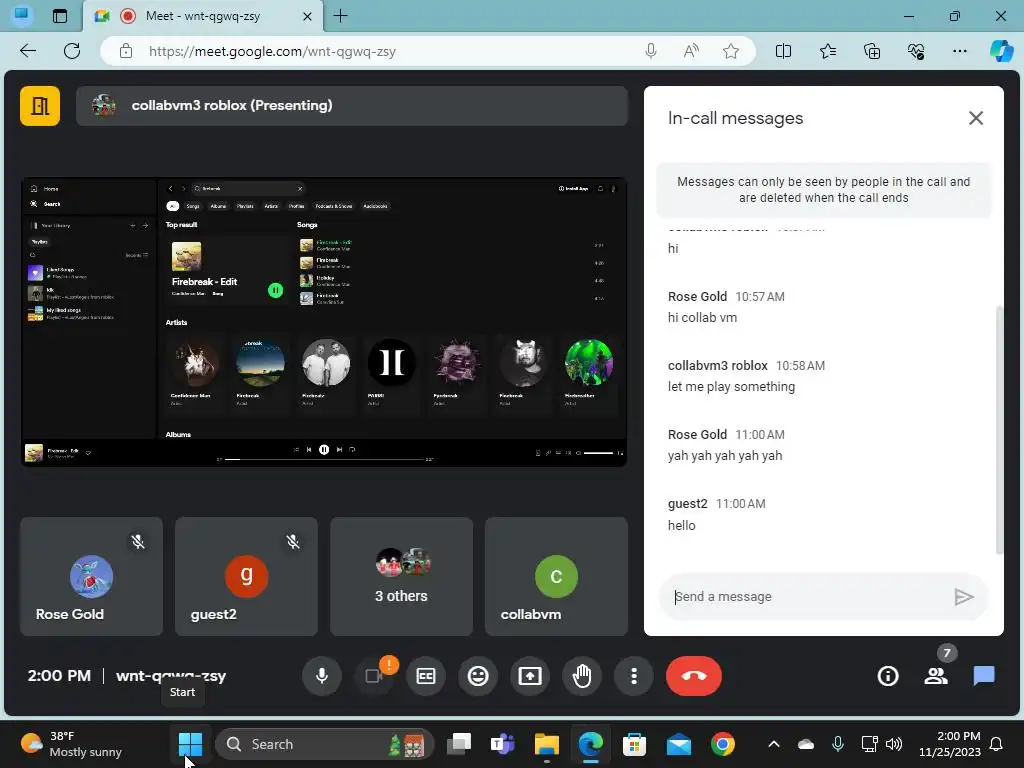
Task: Select the collabvm participant tile
Action: pyautogui.click(x=556, y=576)
